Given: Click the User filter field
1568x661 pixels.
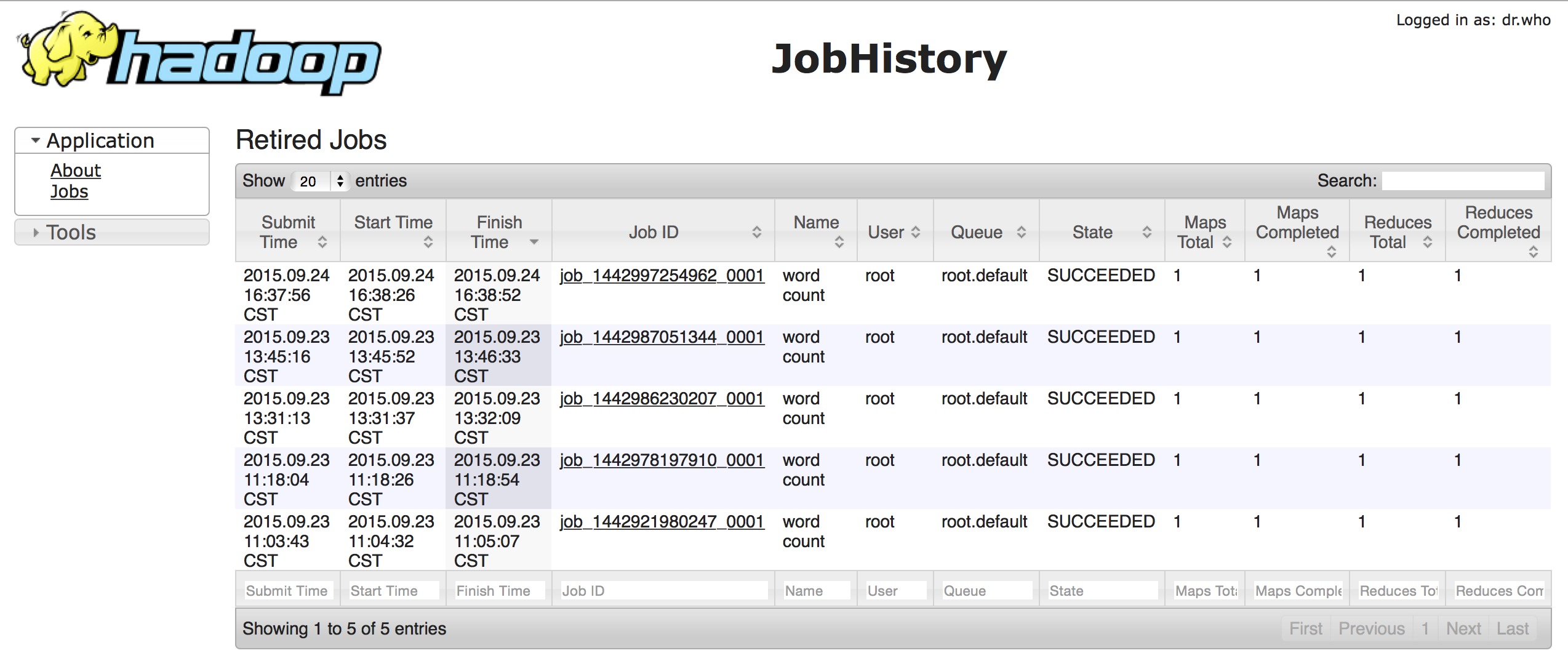Looking at the screenshot, I should point(896,590).
